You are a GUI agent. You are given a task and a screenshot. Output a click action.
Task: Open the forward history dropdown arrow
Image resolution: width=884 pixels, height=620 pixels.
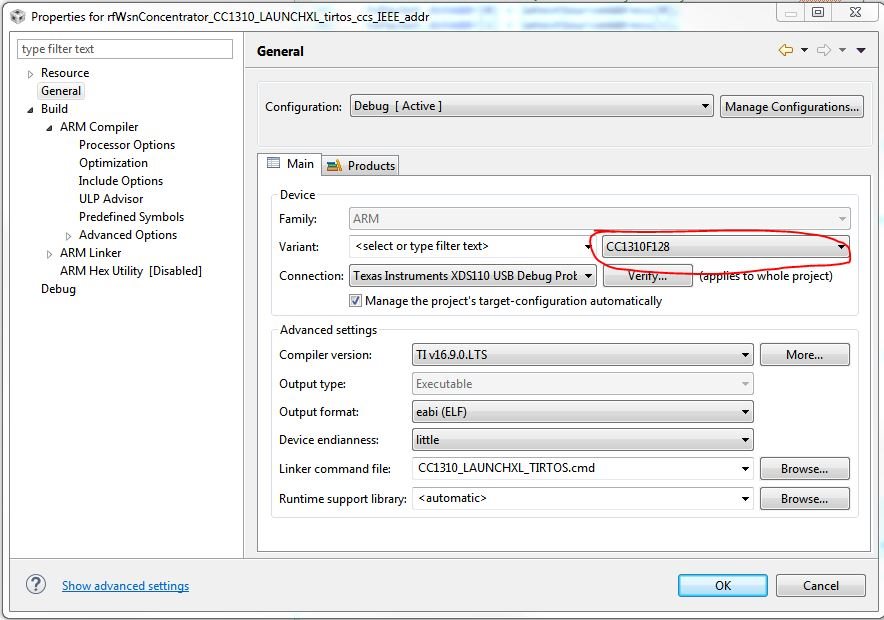[x=842, y=50]
